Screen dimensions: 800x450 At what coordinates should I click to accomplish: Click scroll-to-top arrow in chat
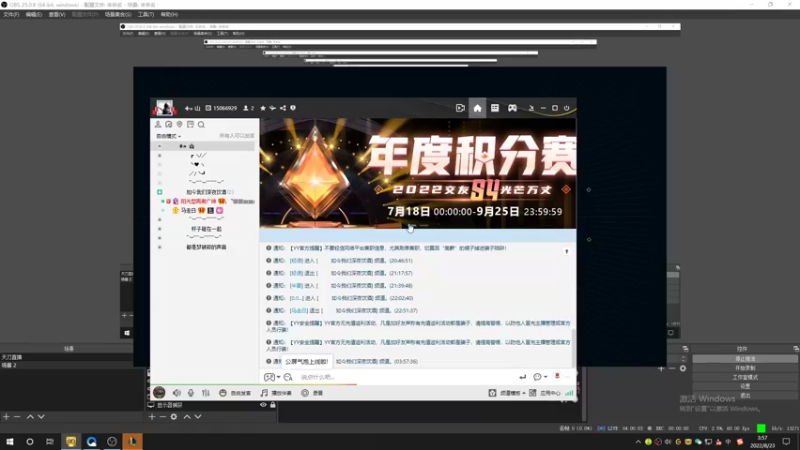click(x=566, y=252)
